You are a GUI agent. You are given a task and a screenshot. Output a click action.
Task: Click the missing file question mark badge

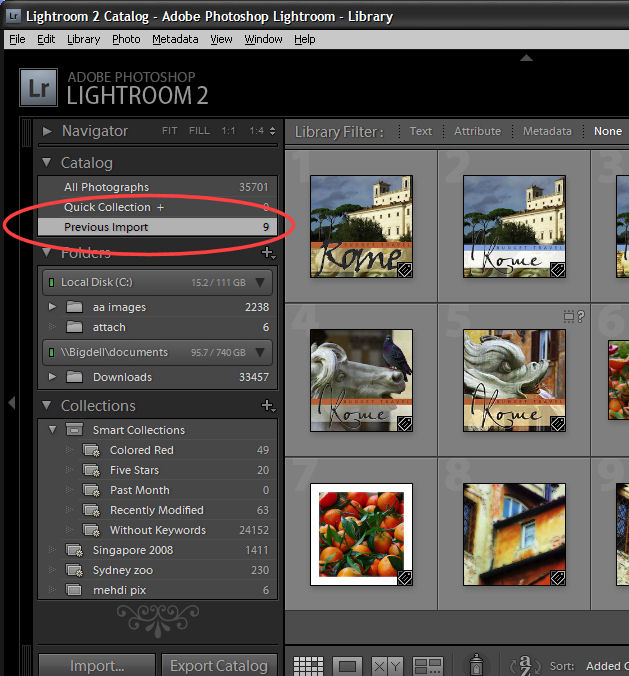pyautogui.click(x=580, y=317)
